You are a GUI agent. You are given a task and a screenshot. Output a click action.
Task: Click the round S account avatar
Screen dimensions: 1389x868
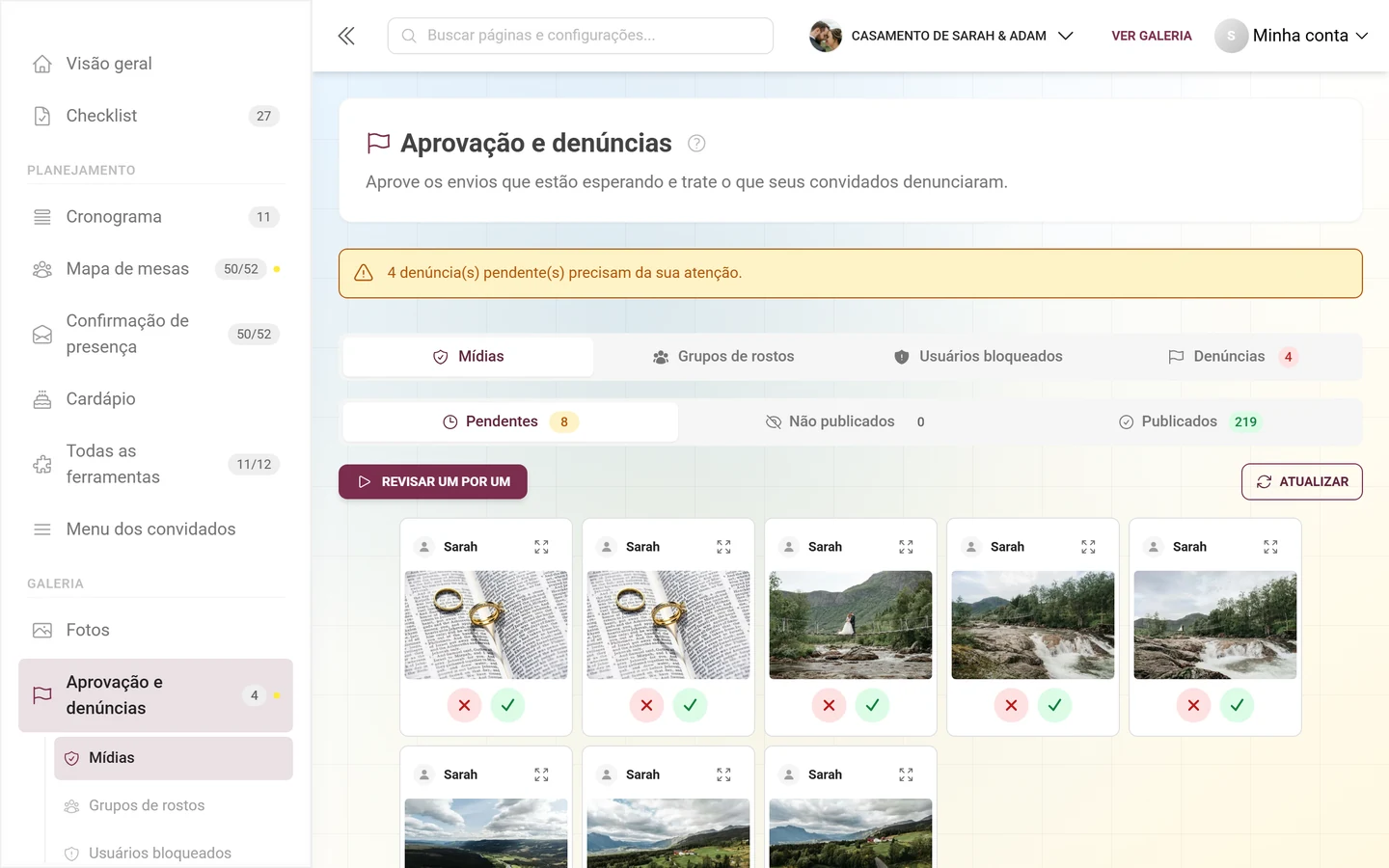point(1231,36)
